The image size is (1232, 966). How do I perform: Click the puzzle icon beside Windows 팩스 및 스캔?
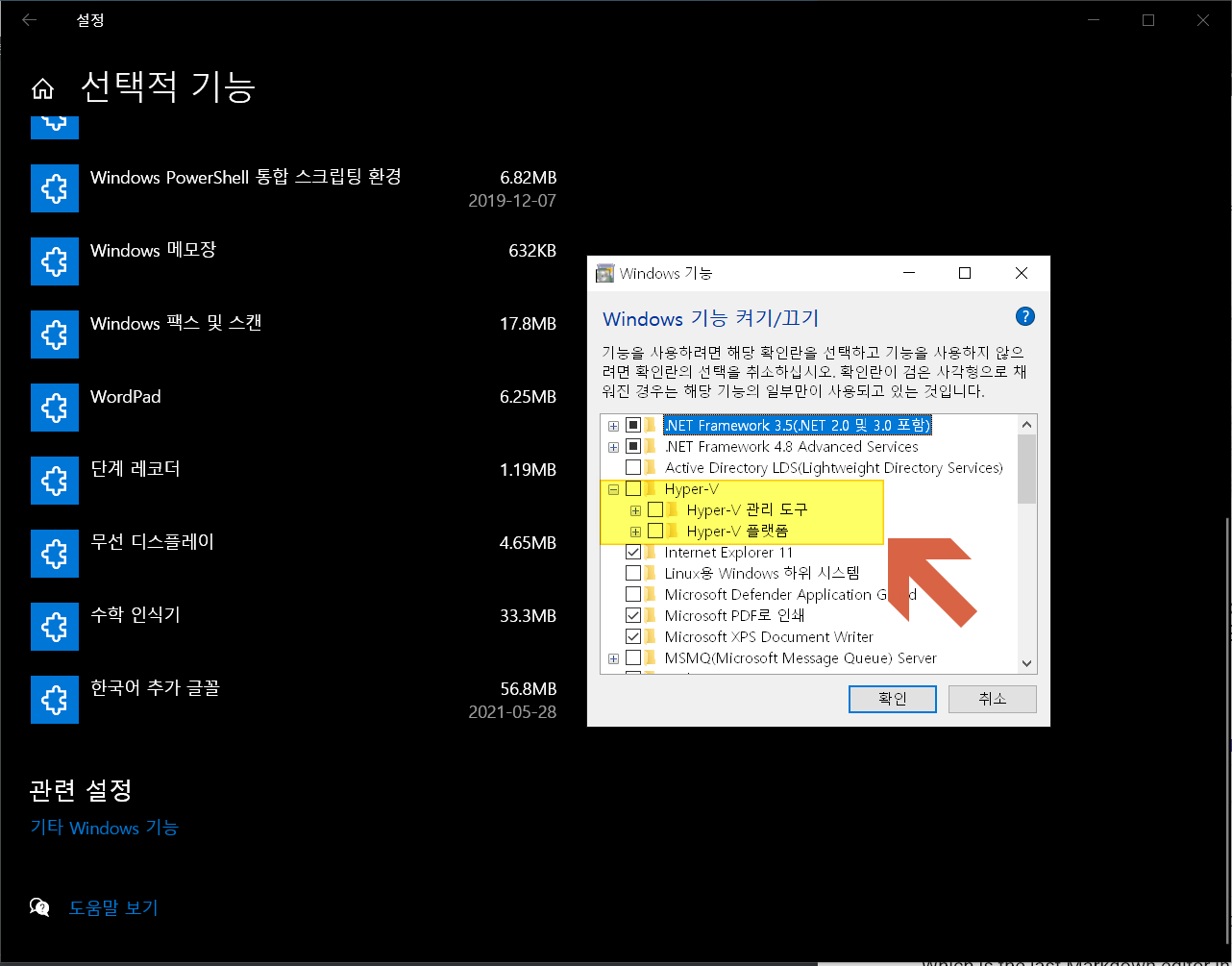[55, 334]
